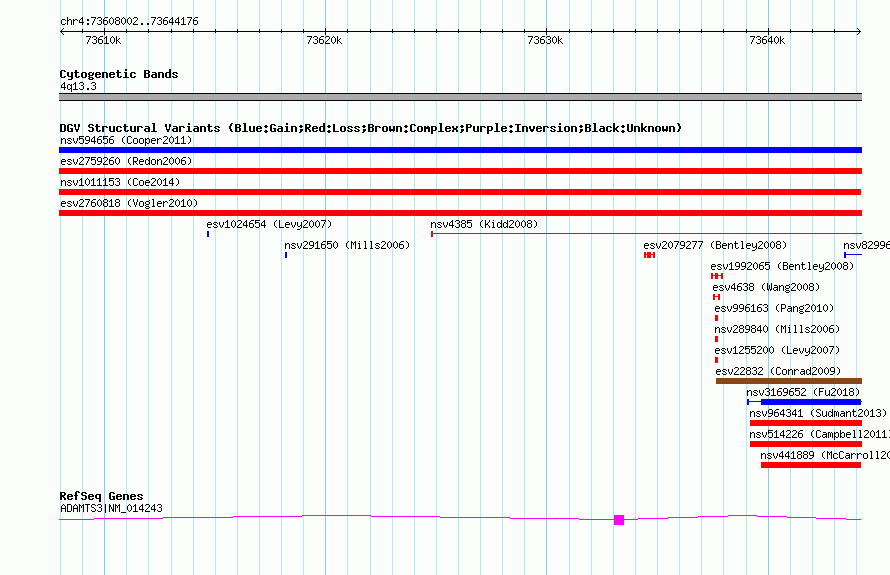This screenshot has height=575, width=890.
Task: Click the thin red nsv4385 Kidd2008 line
Action: [646, 233]
